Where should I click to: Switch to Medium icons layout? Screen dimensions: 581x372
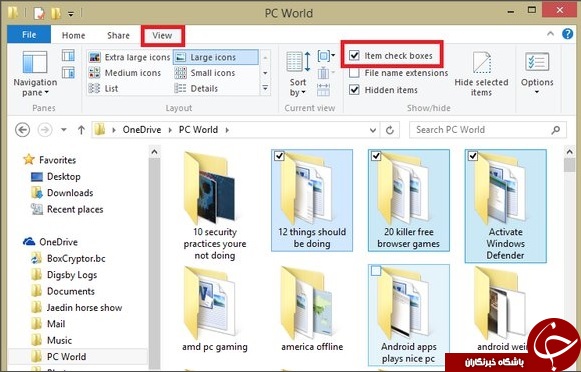[125, 73]
